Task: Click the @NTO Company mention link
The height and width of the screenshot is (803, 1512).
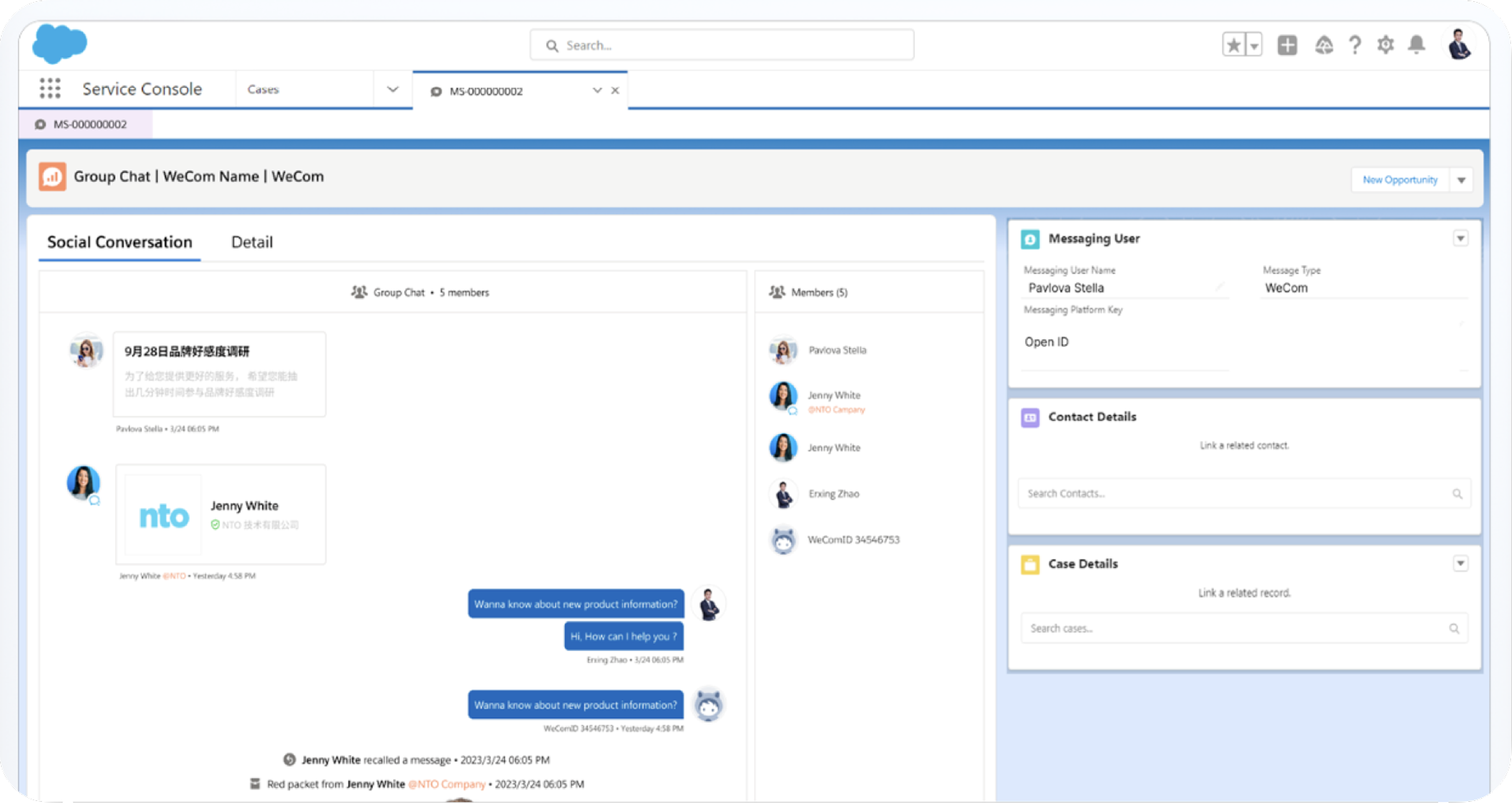Action: [447, 784]
